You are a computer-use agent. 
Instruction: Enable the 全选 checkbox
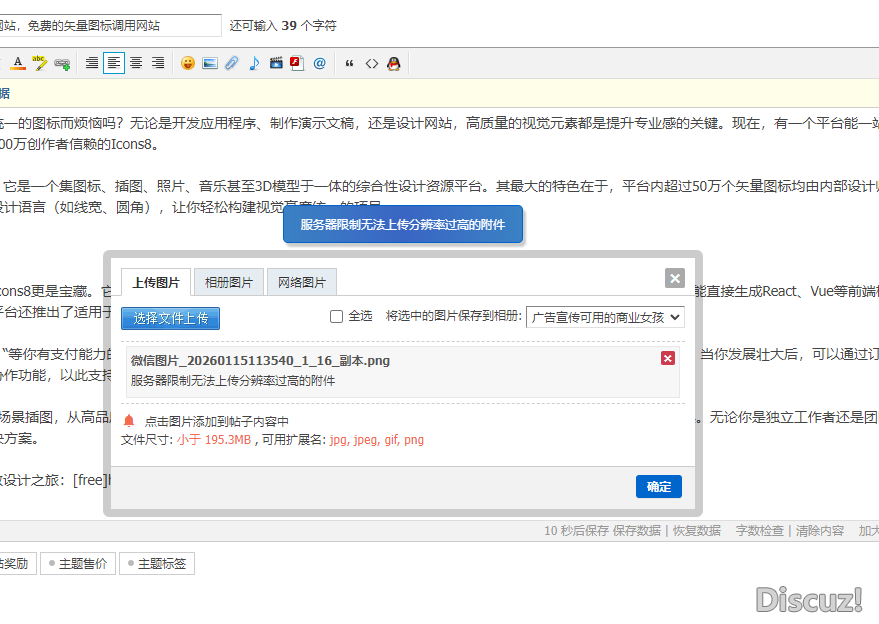[337, 315]
